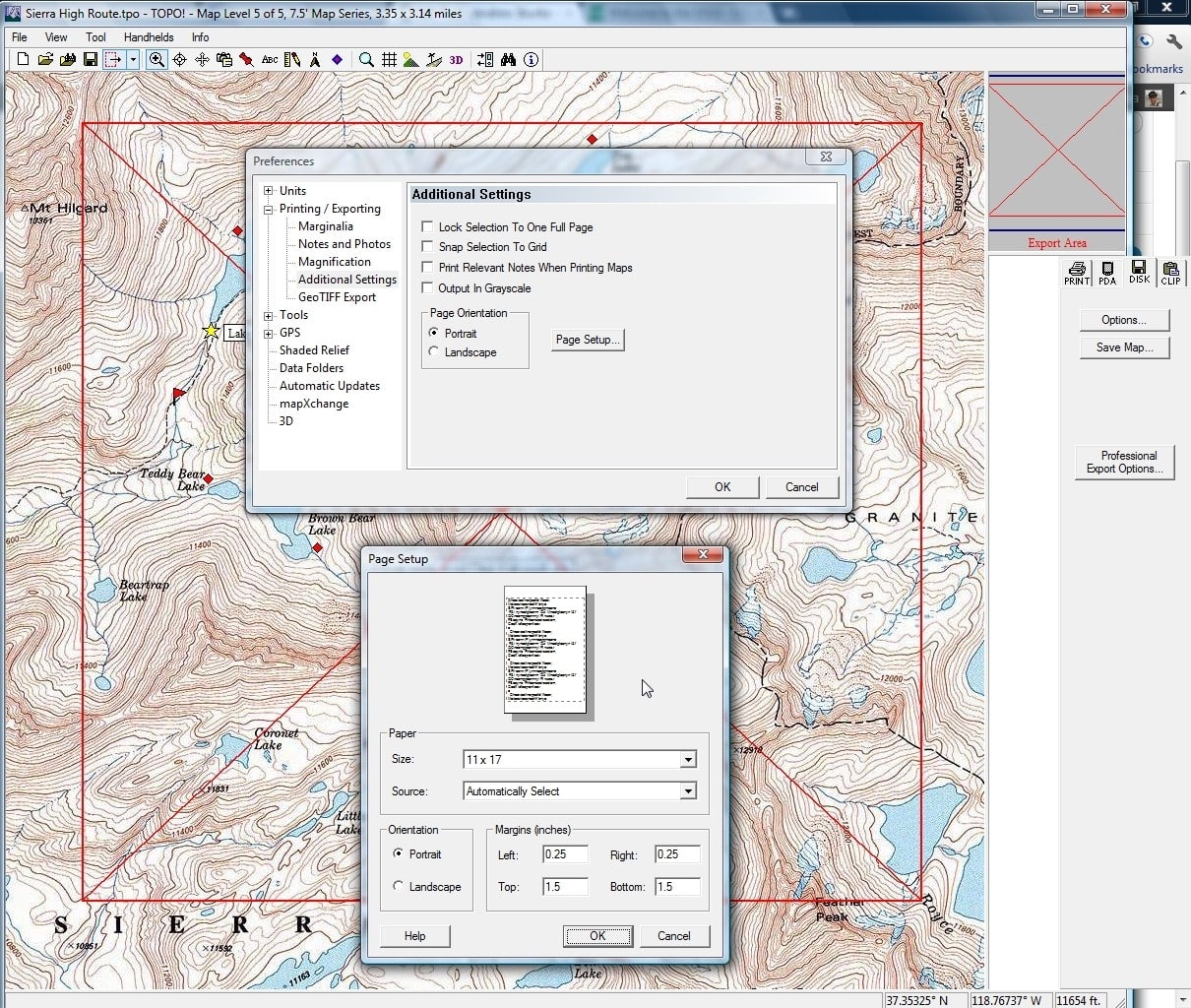Select the waypoint pin tool

click(246, 59)
